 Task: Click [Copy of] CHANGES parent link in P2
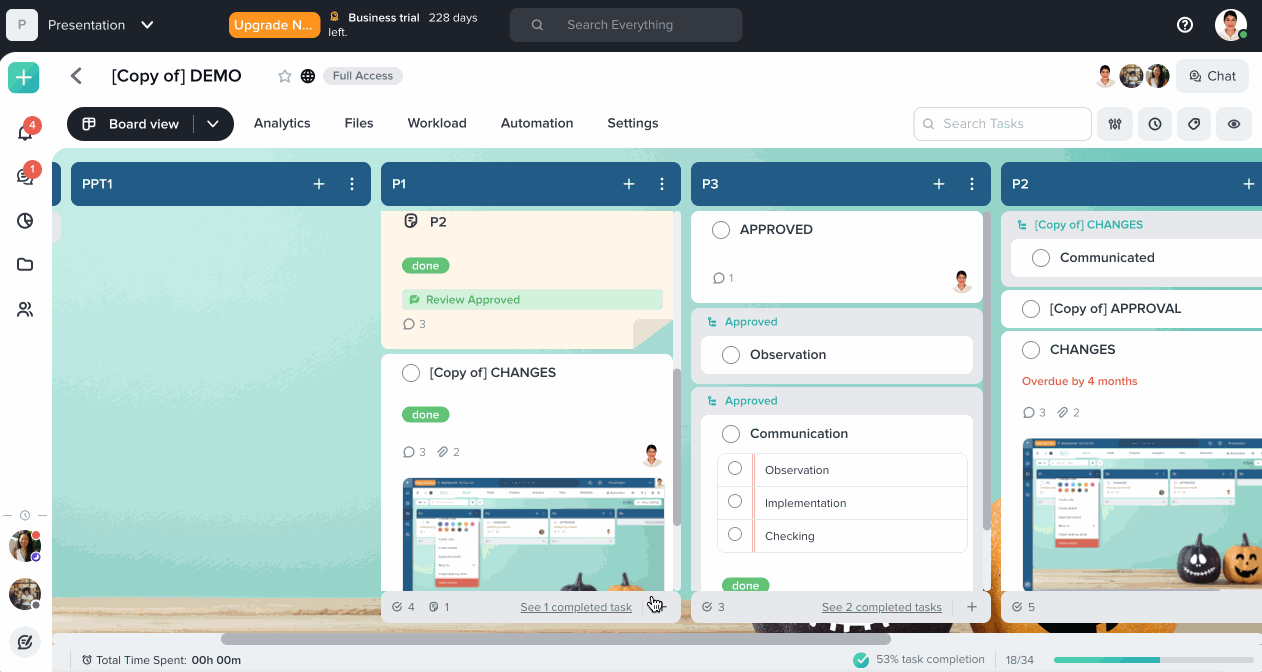tap(1088, 225)
